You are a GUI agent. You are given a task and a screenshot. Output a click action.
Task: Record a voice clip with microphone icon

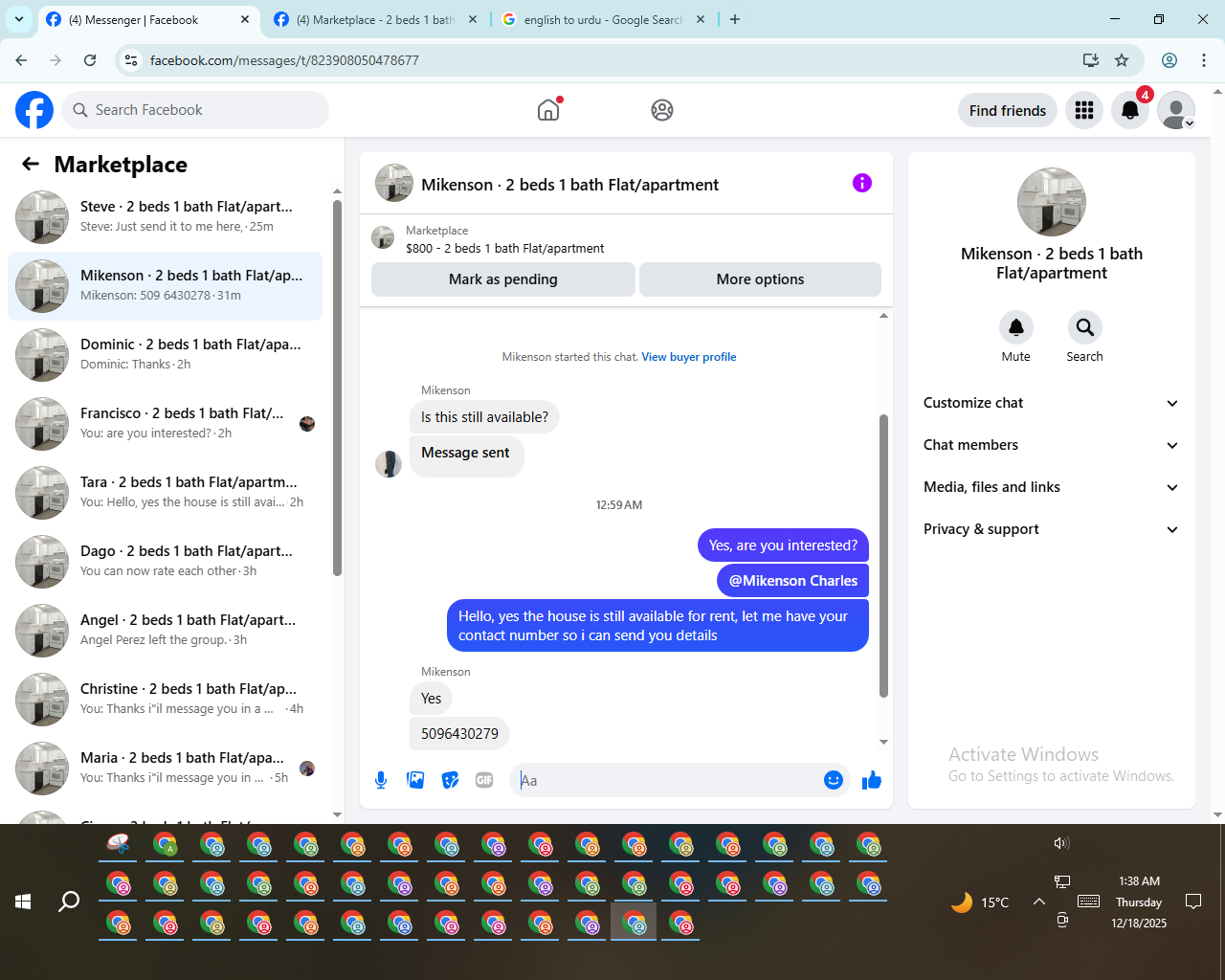coord(381,780)
